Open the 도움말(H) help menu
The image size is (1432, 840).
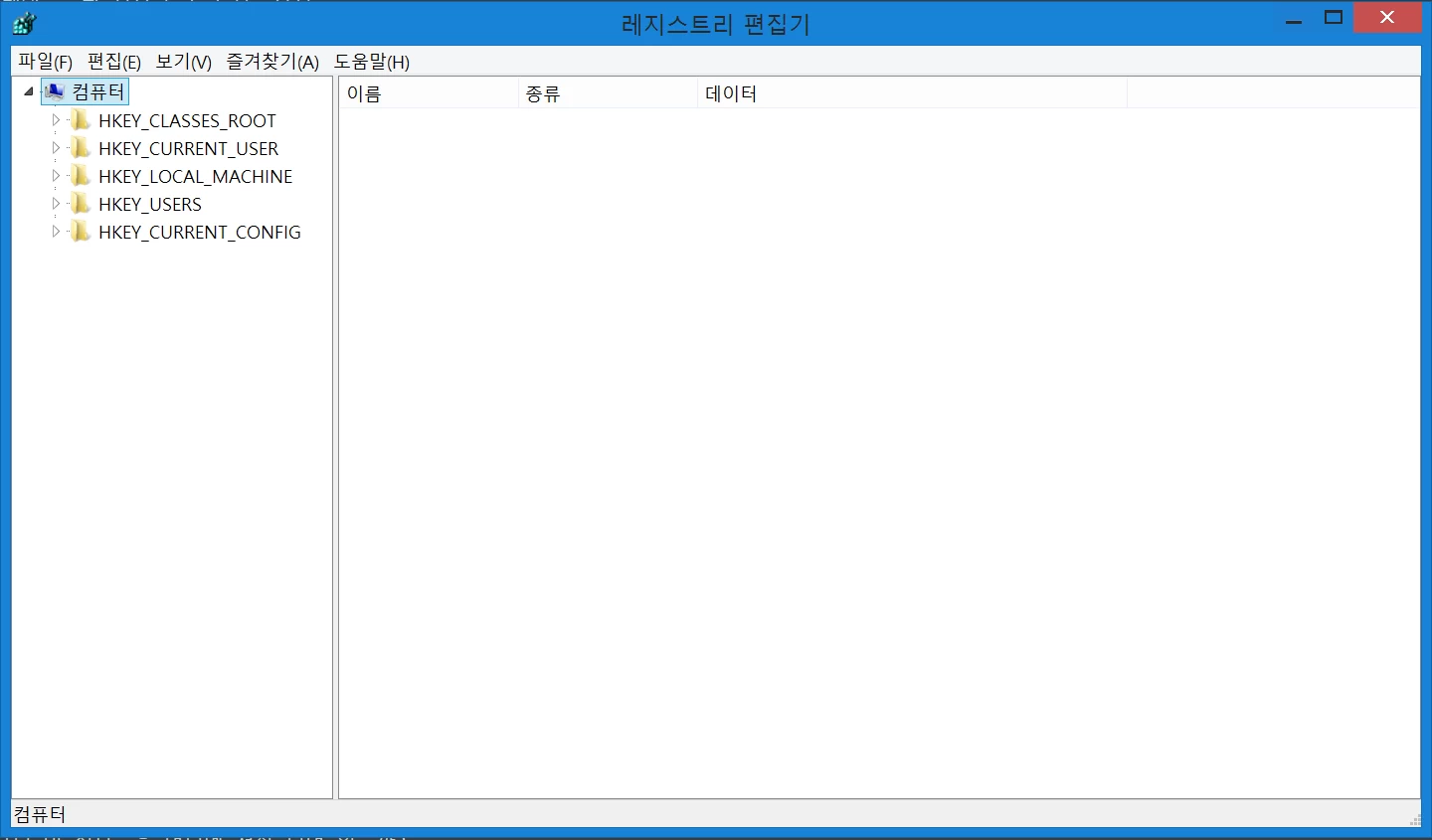click(371, 62)
